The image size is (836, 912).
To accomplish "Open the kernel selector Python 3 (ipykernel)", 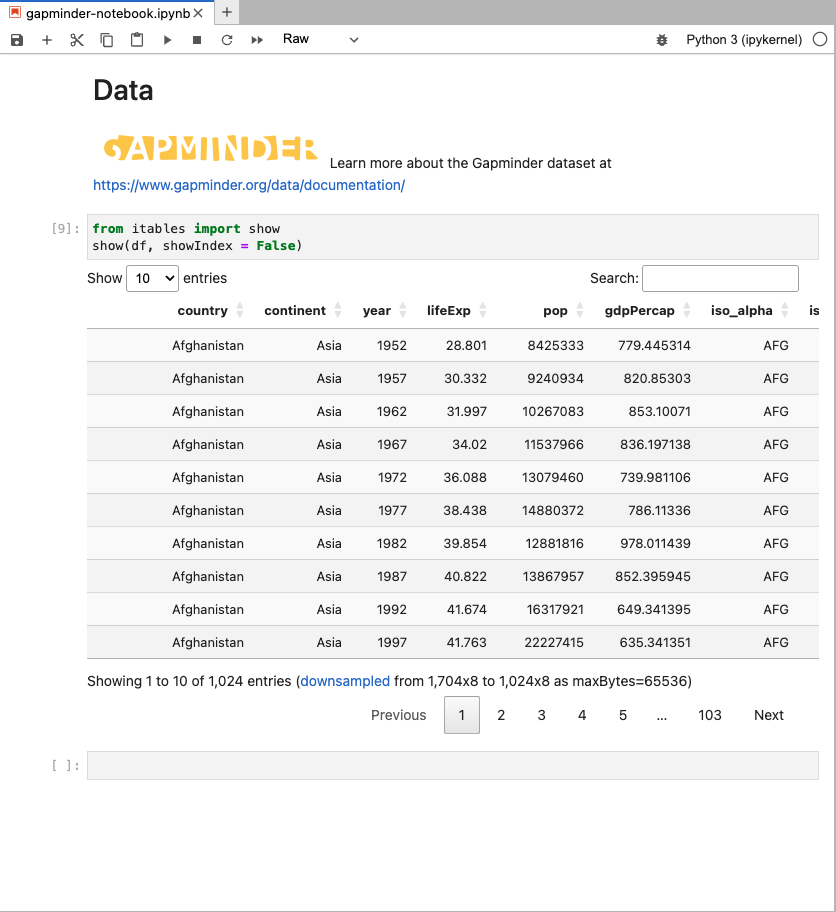I will tap(745, 40).
